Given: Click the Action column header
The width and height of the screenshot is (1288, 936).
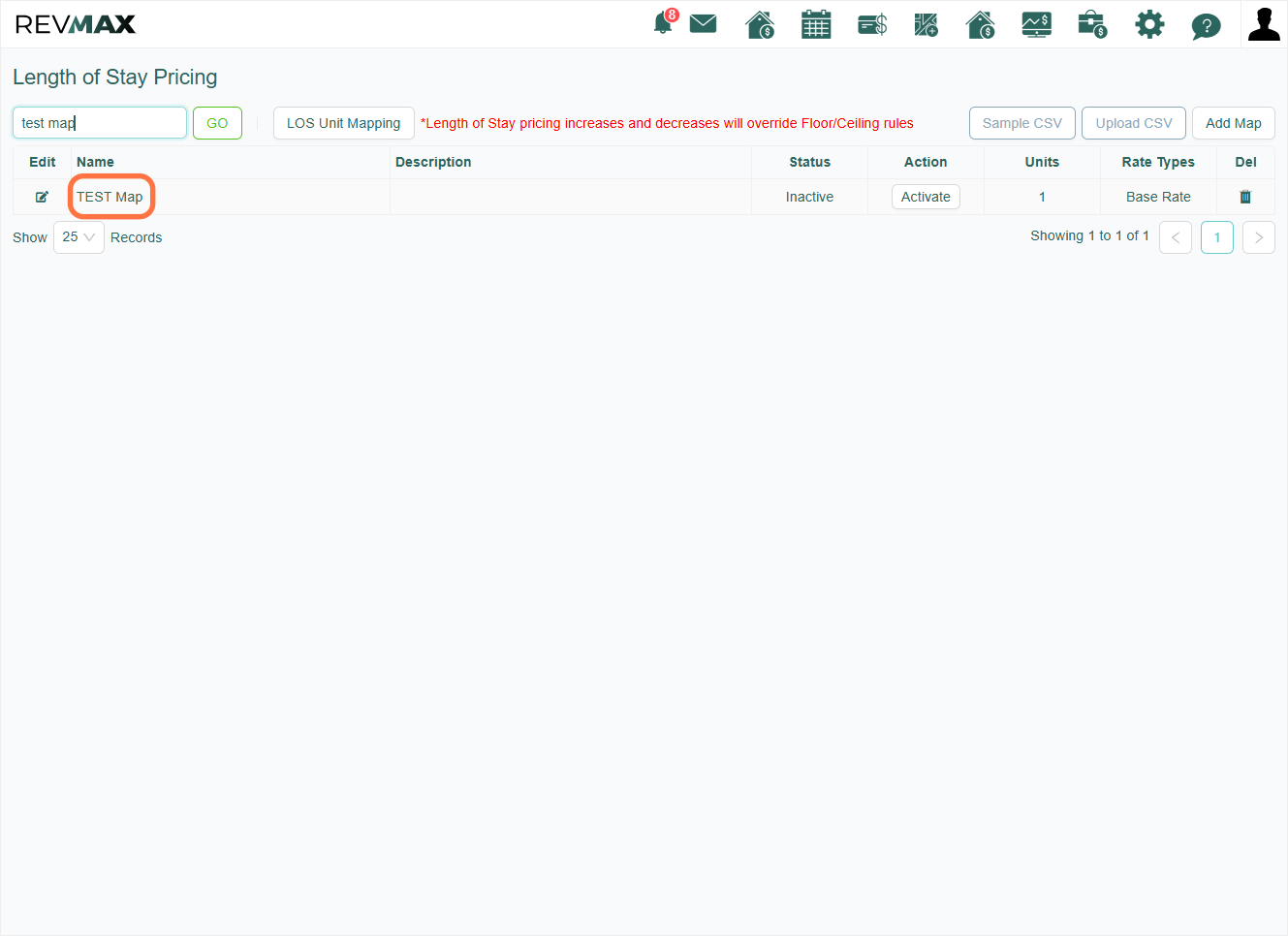Looking at the screenshot, I should [926, 162].
